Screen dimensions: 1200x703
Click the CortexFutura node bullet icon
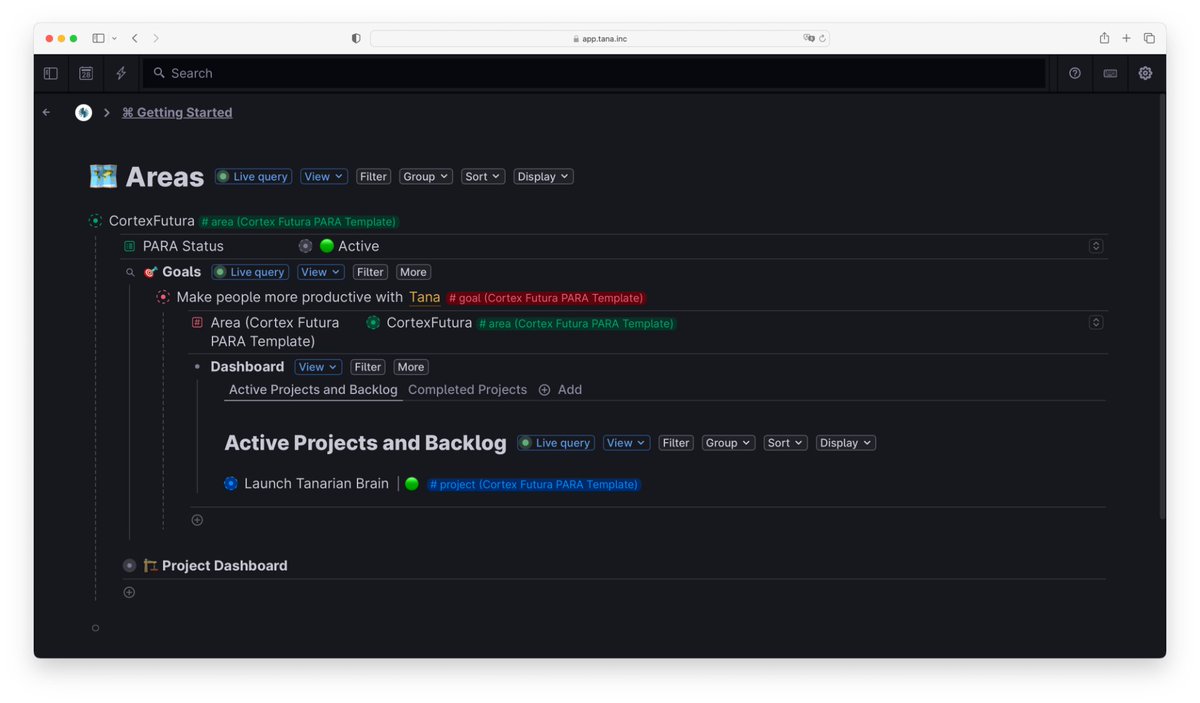click(x=95, y=221)
